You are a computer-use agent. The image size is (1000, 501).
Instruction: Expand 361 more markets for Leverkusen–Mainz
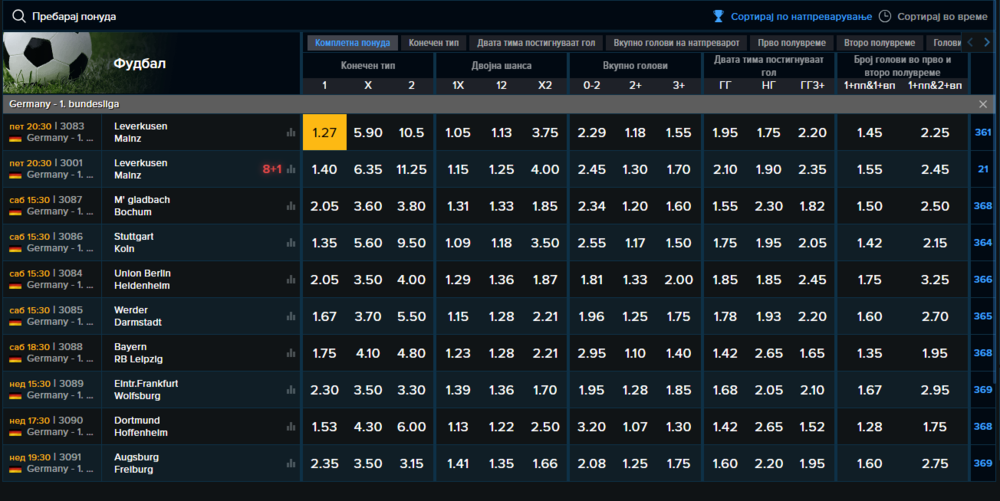(x=982, y=133)
